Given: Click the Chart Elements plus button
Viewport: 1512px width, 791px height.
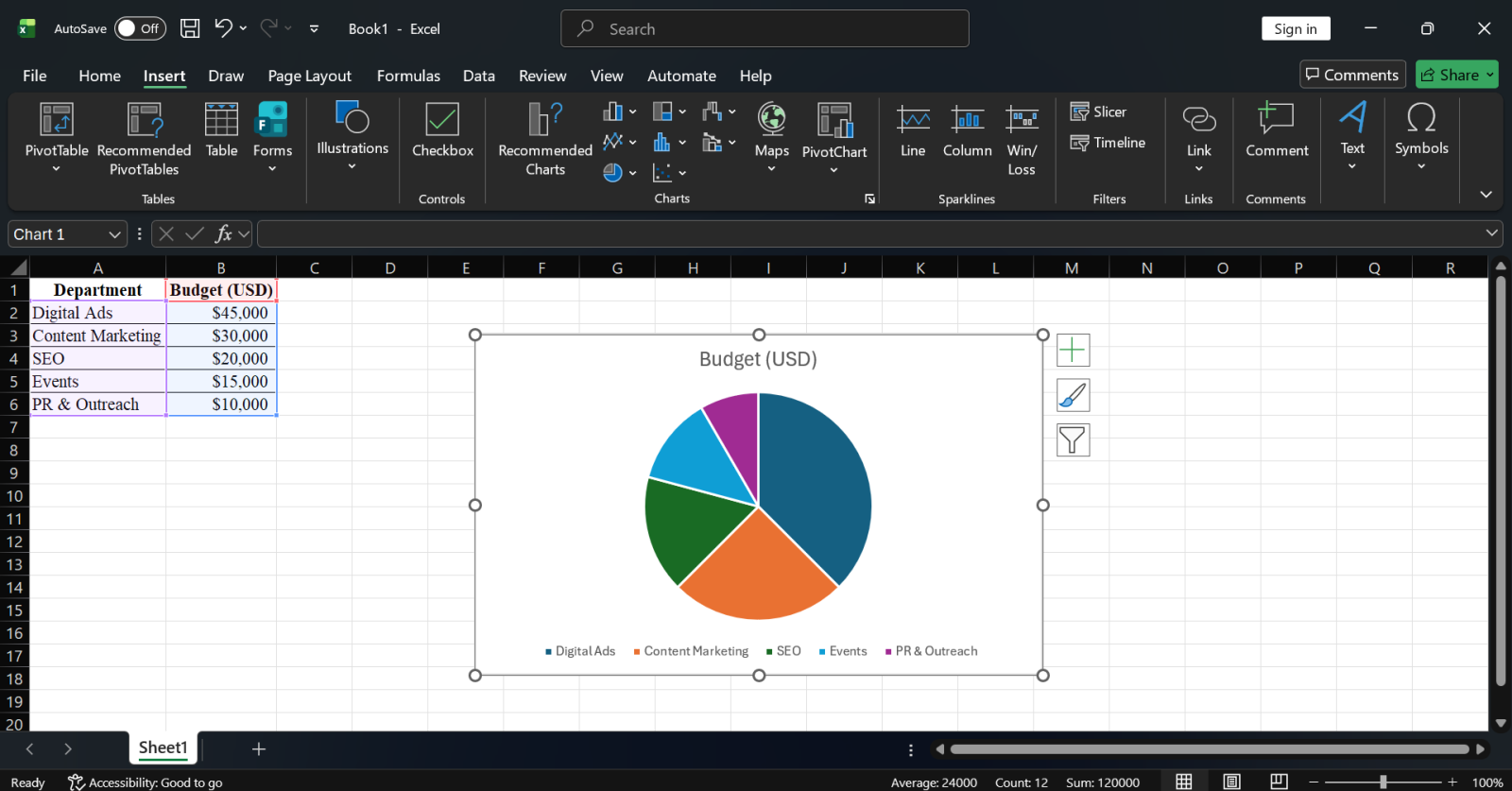Looking at the screenshot, I should (x=1073, y=350).
